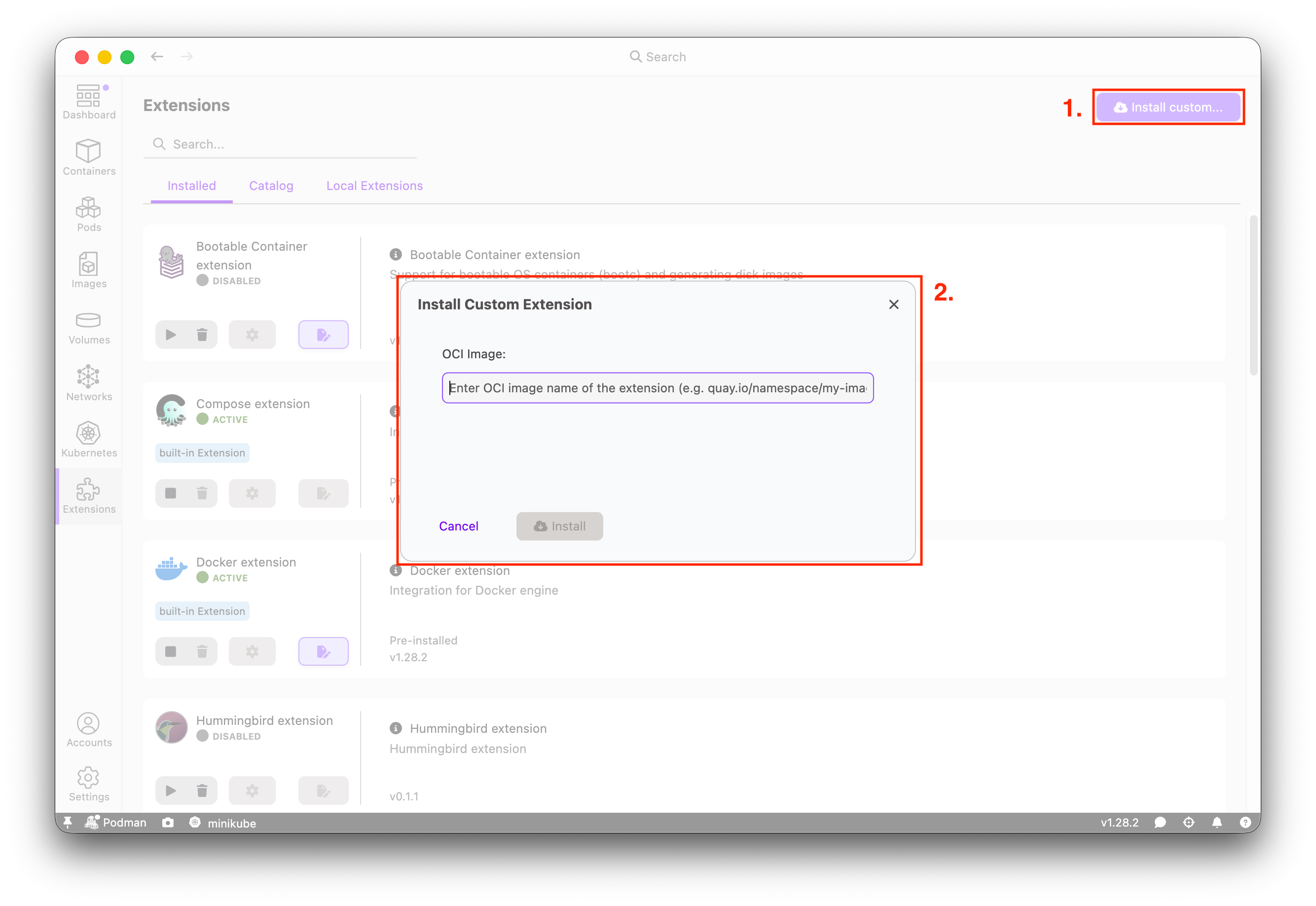Stop the Docker extension
Image resolution: width=1316 pixels, height=906 pixels.
click(x=170, y=651)
